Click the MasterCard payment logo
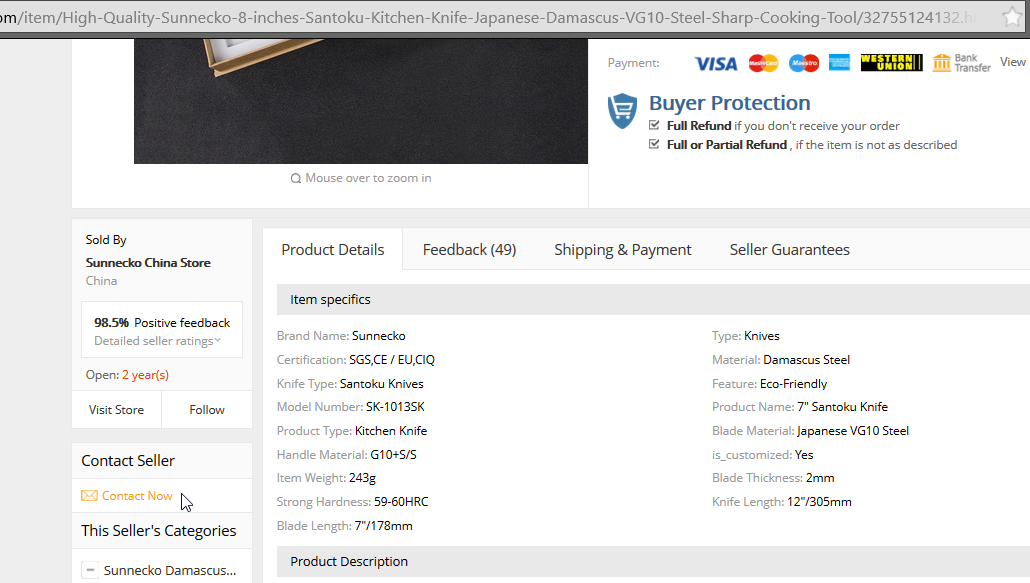 [763, 63]
